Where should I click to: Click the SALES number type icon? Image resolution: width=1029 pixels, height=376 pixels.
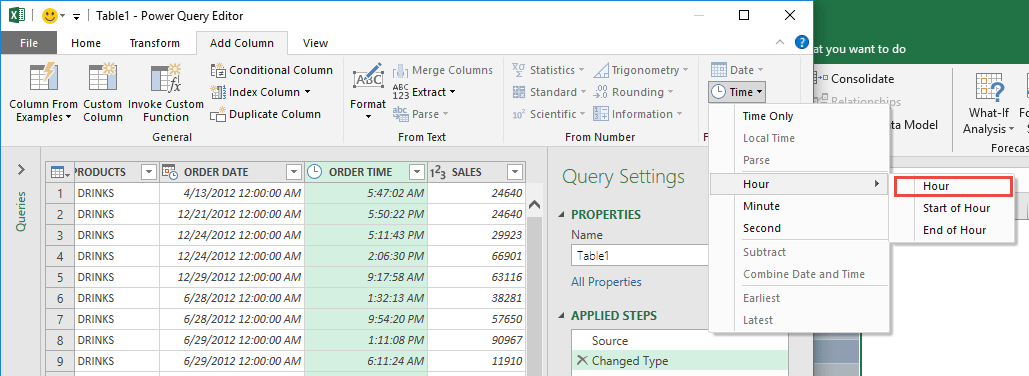tap(438, 173)
